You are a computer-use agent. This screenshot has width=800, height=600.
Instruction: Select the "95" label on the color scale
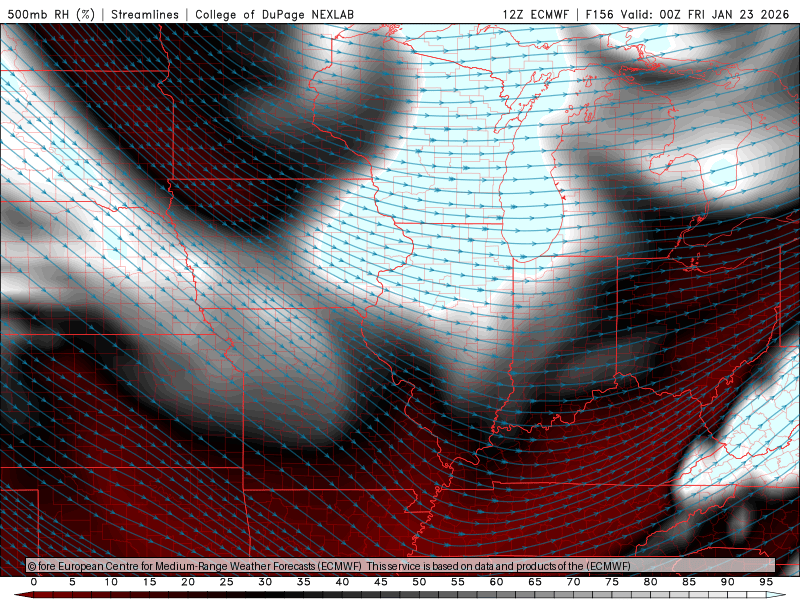coord(766,582)
